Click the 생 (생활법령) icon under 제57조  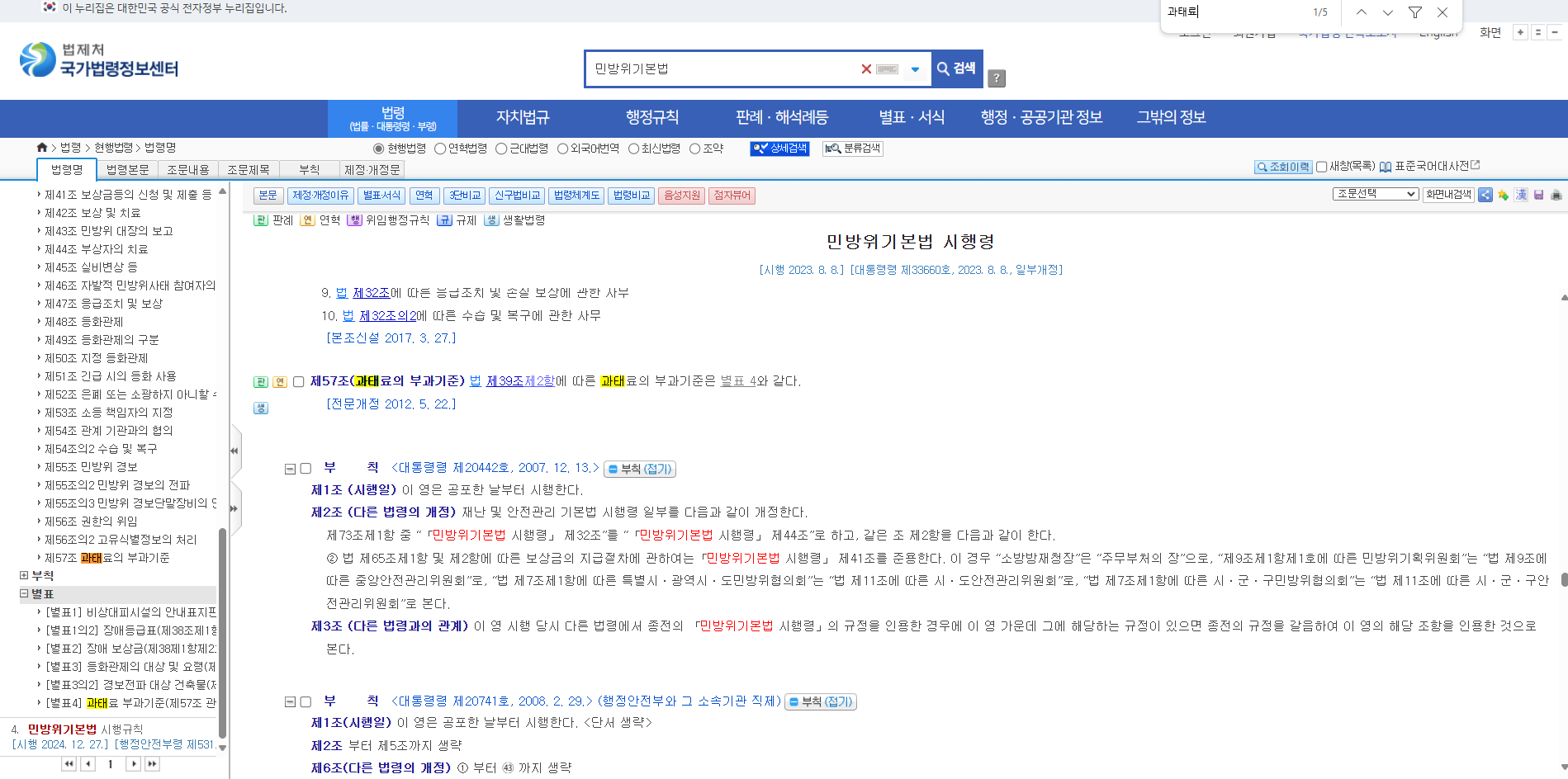point(261,408)
